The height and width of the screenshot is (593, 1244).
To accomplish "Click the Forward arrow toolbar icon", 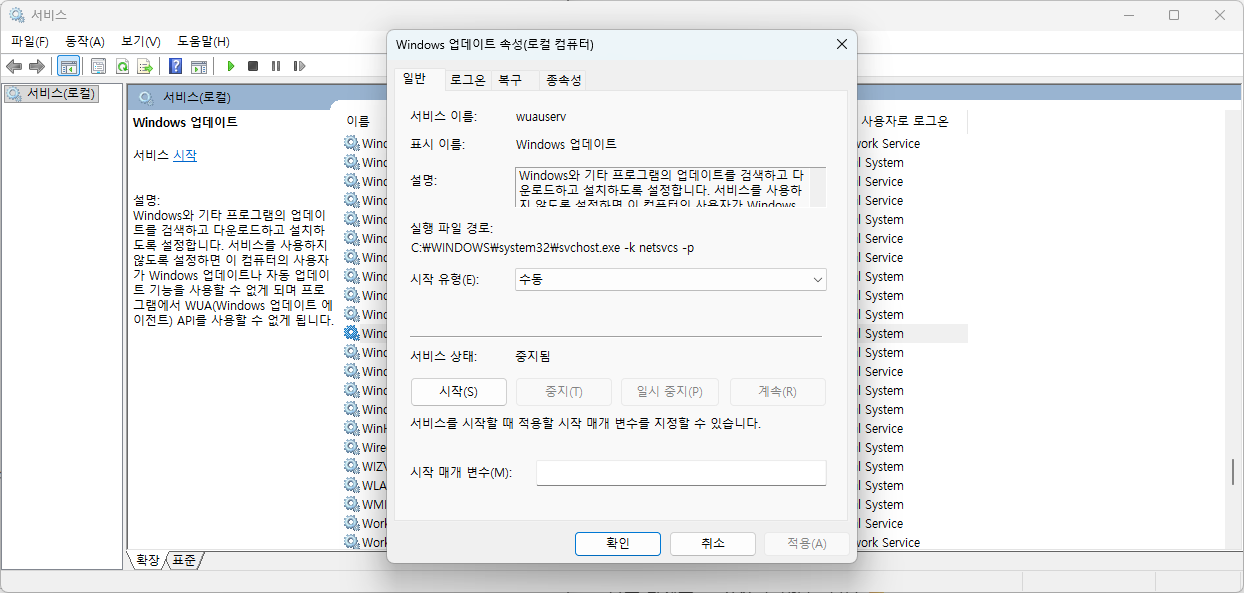I will point(37,66).
